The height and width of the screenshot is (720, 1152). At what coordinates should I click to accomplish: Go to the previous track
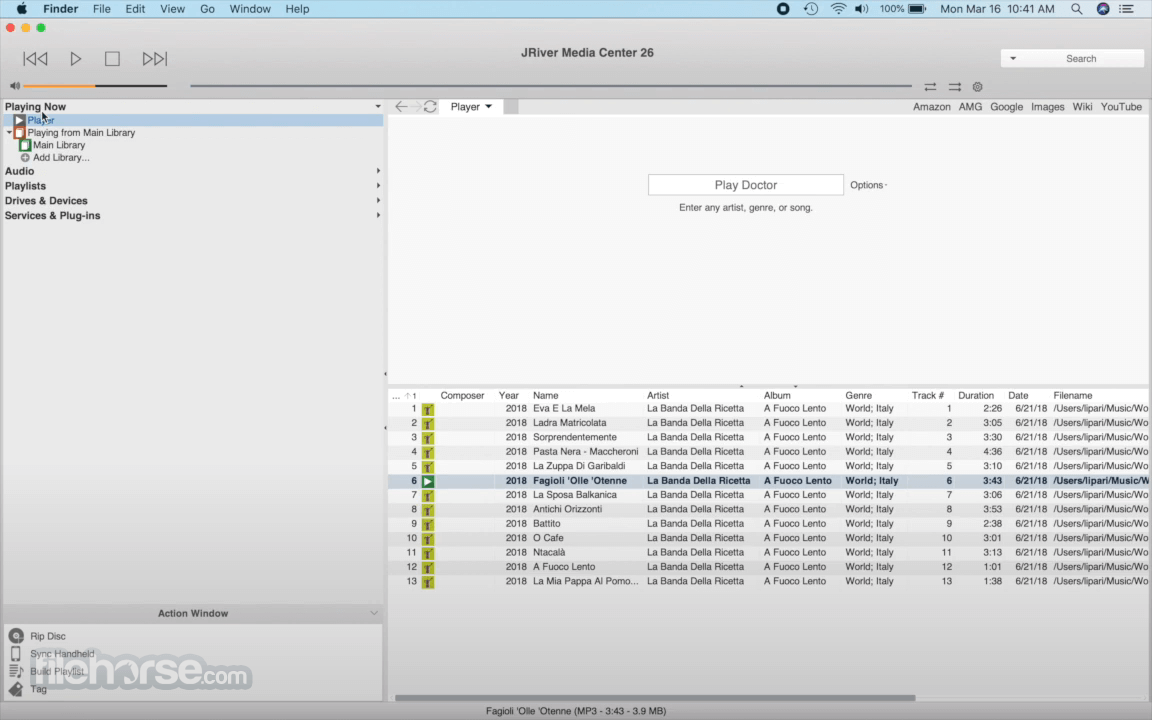35,59
